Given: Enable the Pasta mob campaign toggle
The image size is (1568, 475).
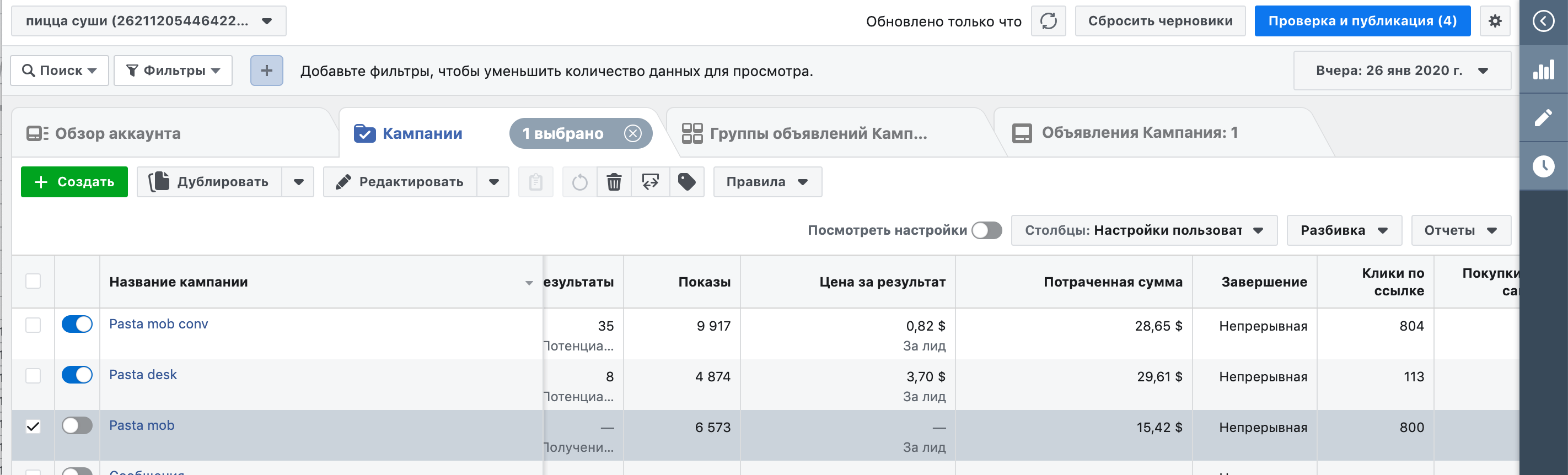Looking at the screenshot, I should pos(77,426).
